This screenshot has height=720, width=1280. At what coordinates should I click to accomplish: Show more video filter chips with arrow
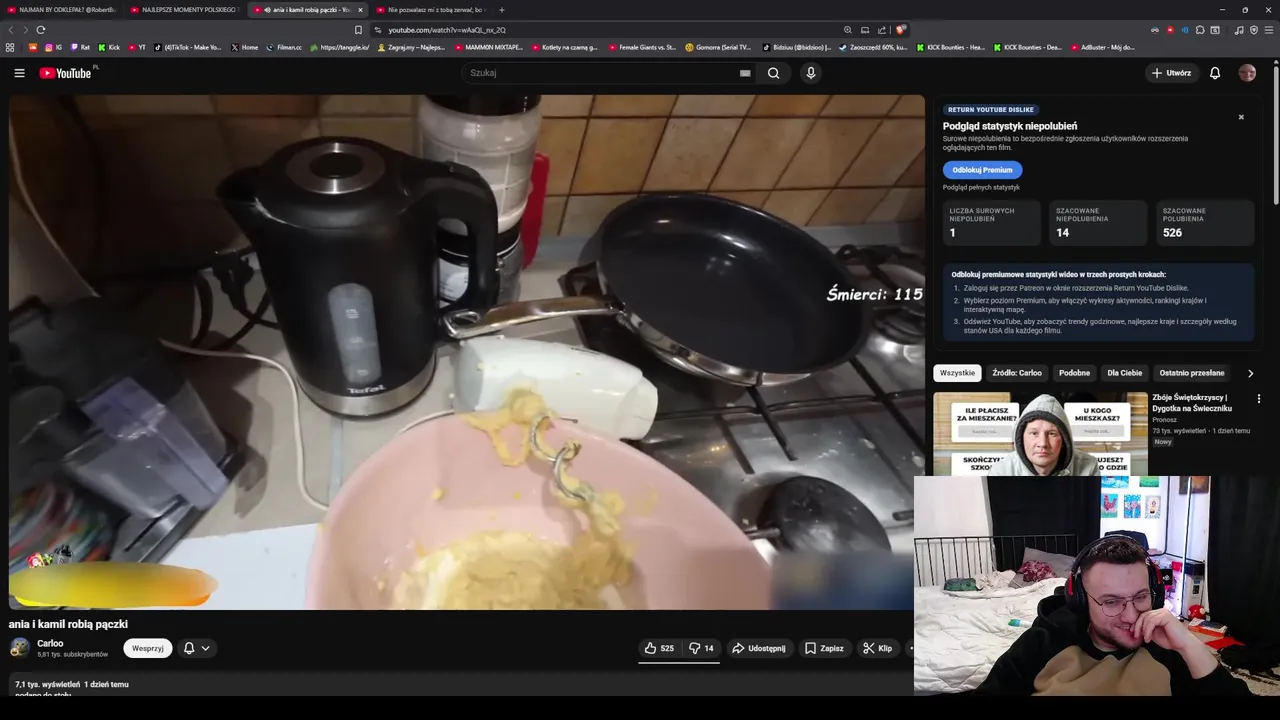[1250, 373]
